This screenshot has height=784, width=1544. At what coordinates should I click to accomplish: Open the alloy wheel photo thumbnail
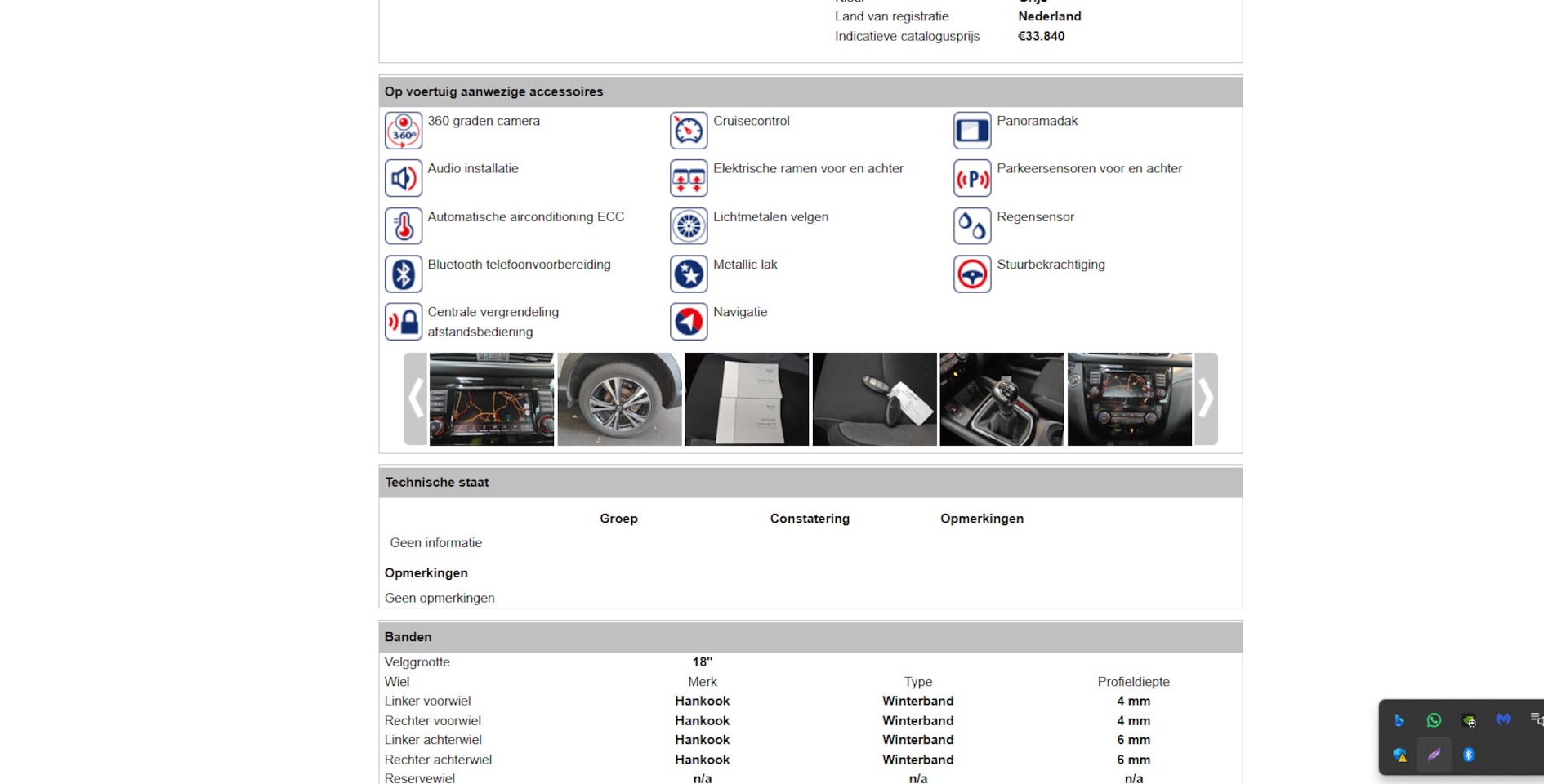(x=619, y=399)
